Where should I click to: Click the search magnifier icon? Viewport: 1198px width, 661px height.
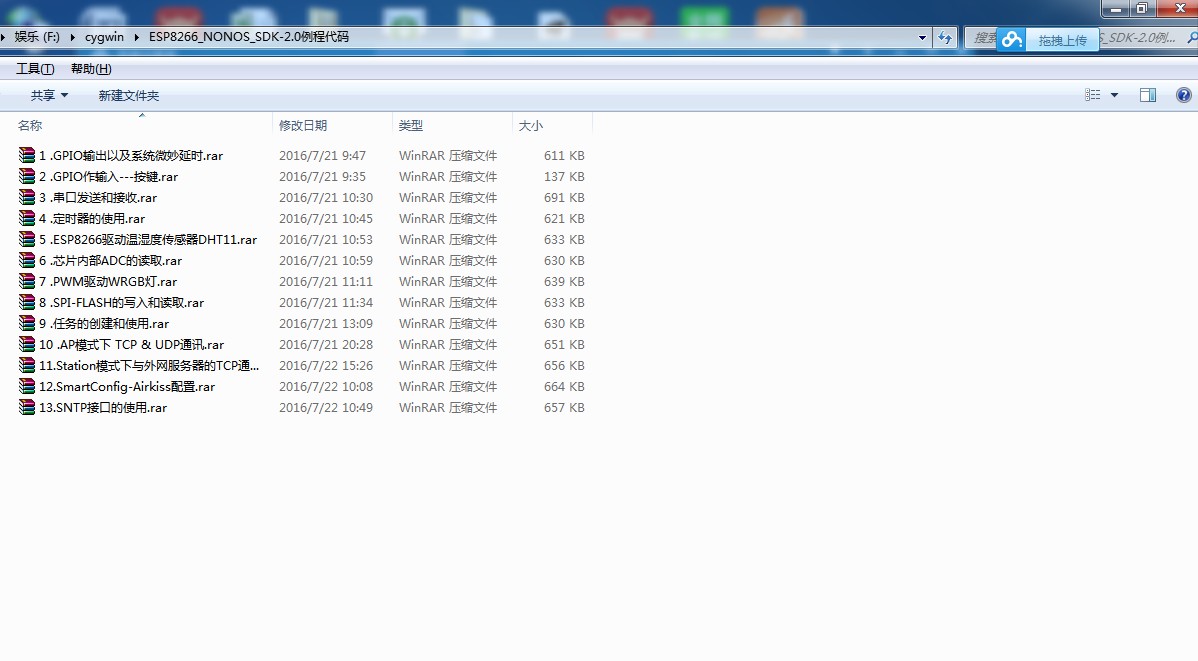coord(1192,37)
